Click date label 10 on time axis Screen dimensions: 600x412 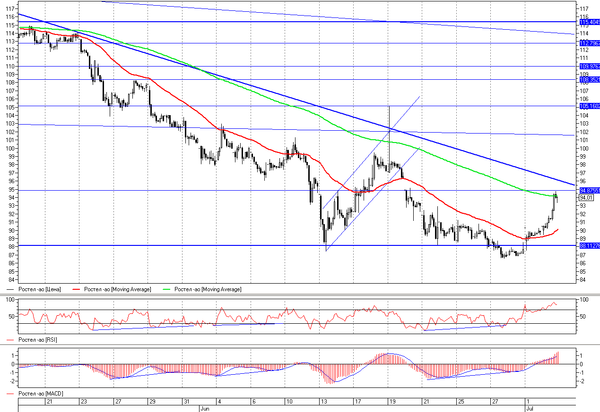tap(289, 402)
